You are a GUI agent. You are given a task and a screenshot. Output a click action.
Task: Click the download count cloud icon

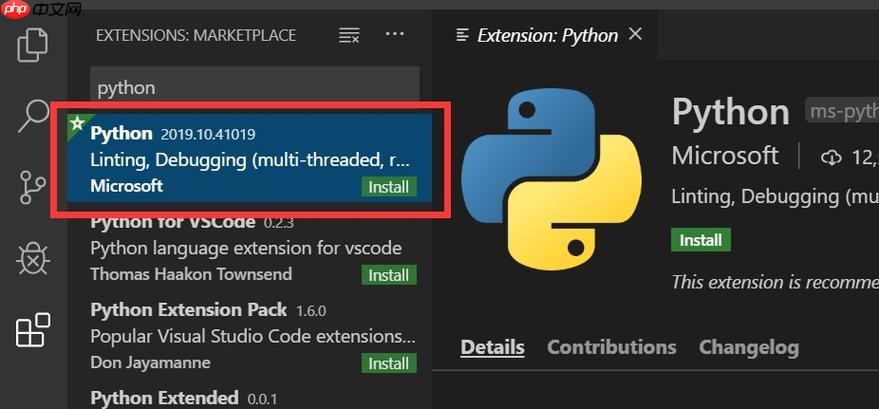pos(831,157)
